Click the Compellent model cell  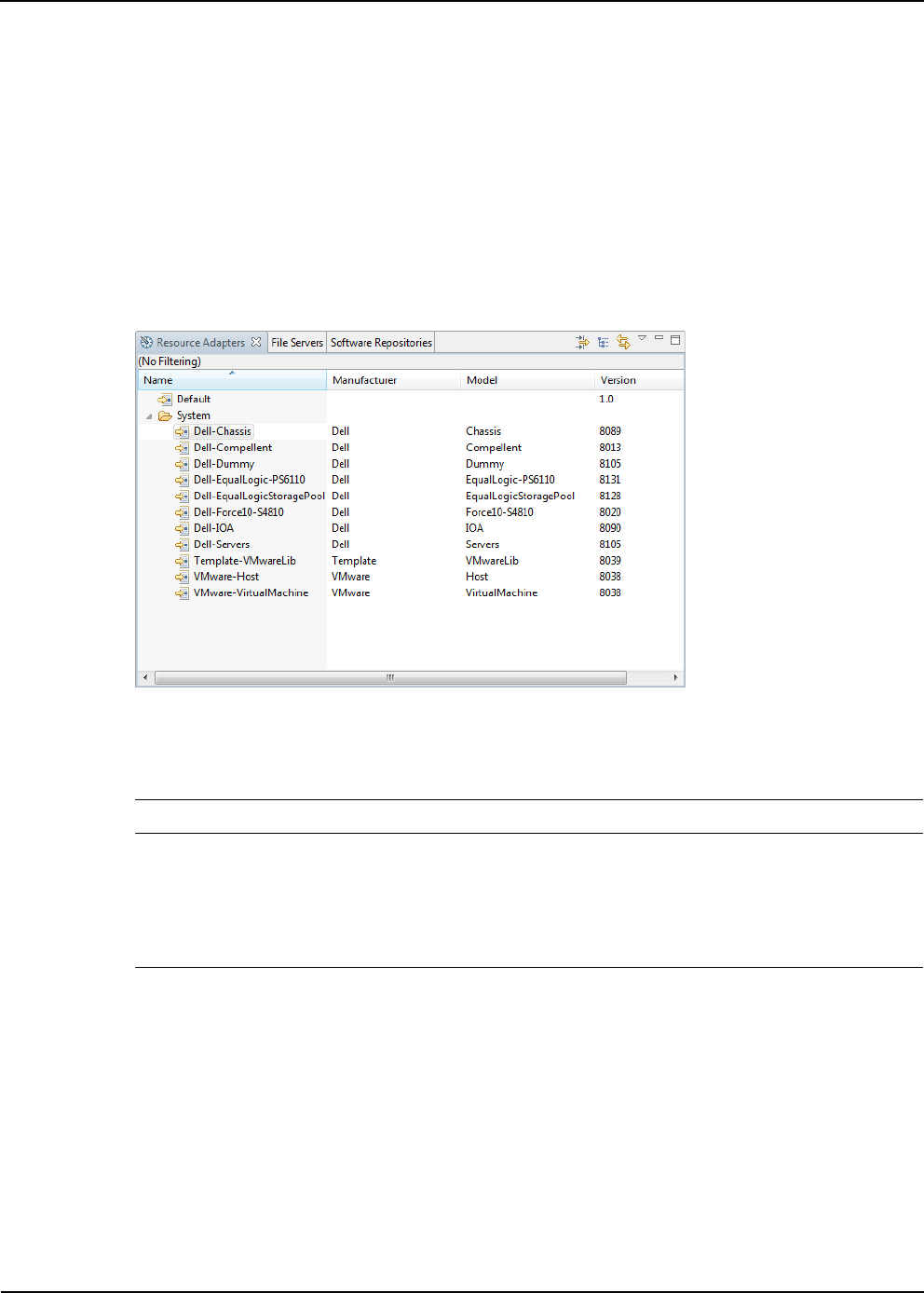click(x=494, y=447)
